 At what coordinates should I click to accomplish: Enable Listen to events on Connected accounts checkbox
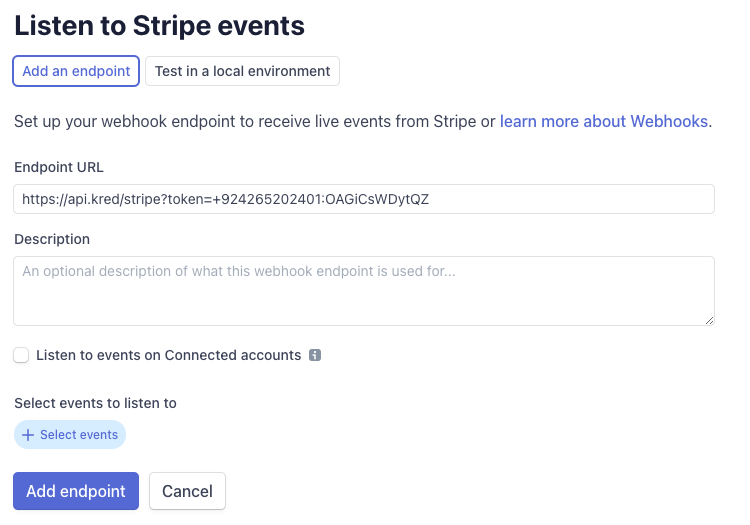click(21, 355)
